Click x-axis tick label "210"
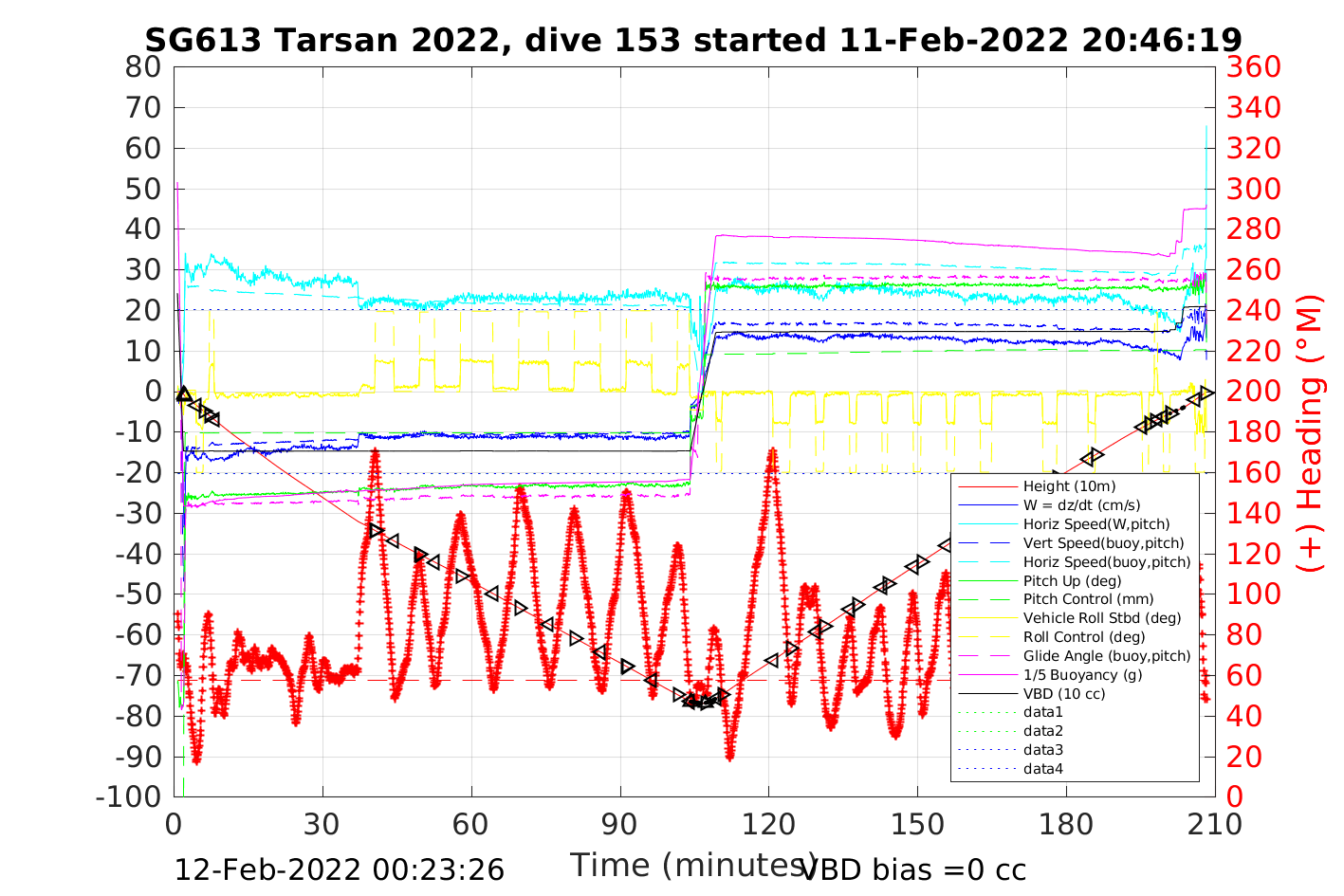This screenshot has width=1344, height=896. pyautogui.click(x=1215, y=825)
